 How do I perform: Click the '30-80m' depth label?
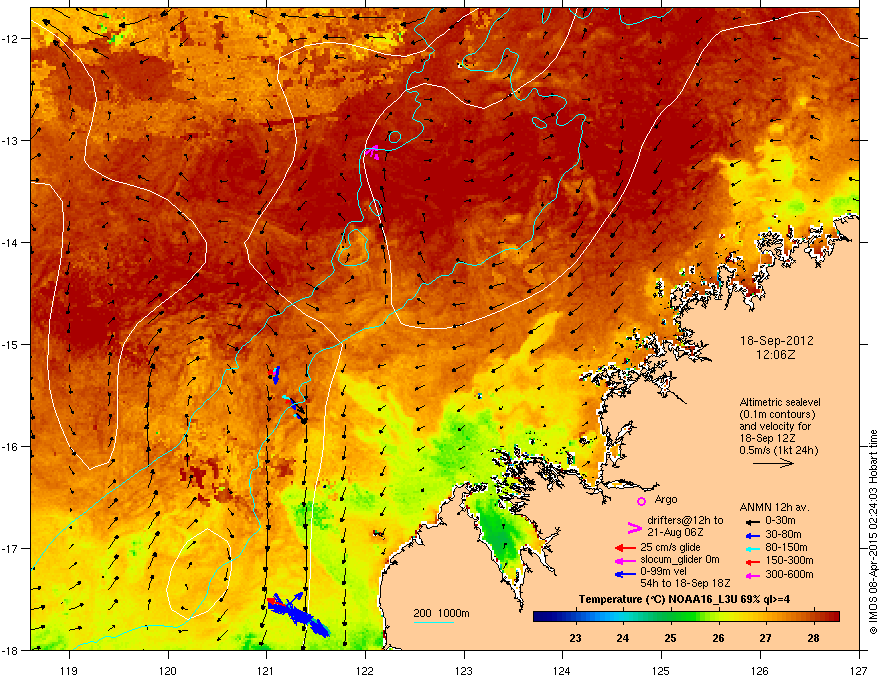[783, 534]
